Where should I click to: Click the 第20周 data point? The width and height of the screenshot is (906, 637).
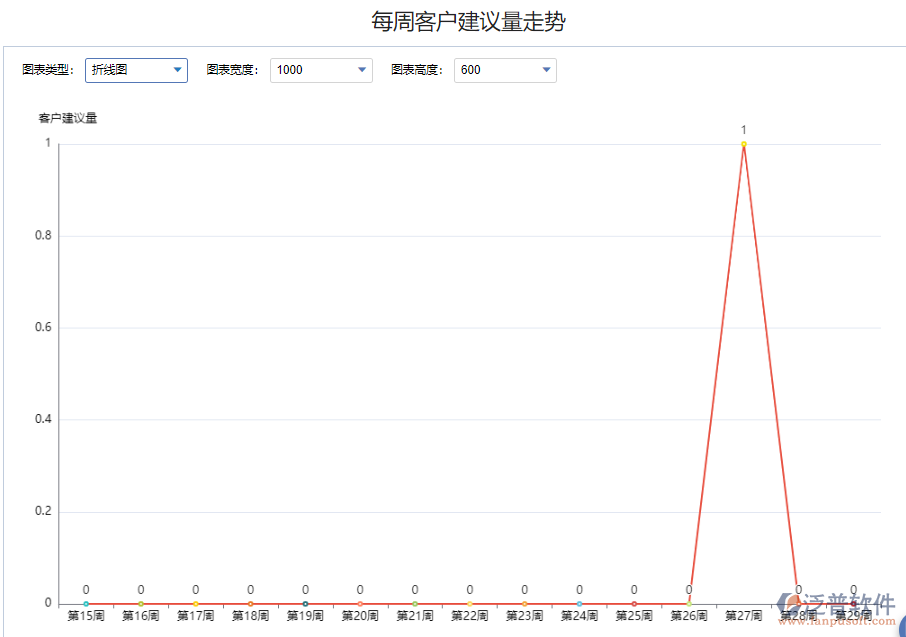(x=360, y=601)
